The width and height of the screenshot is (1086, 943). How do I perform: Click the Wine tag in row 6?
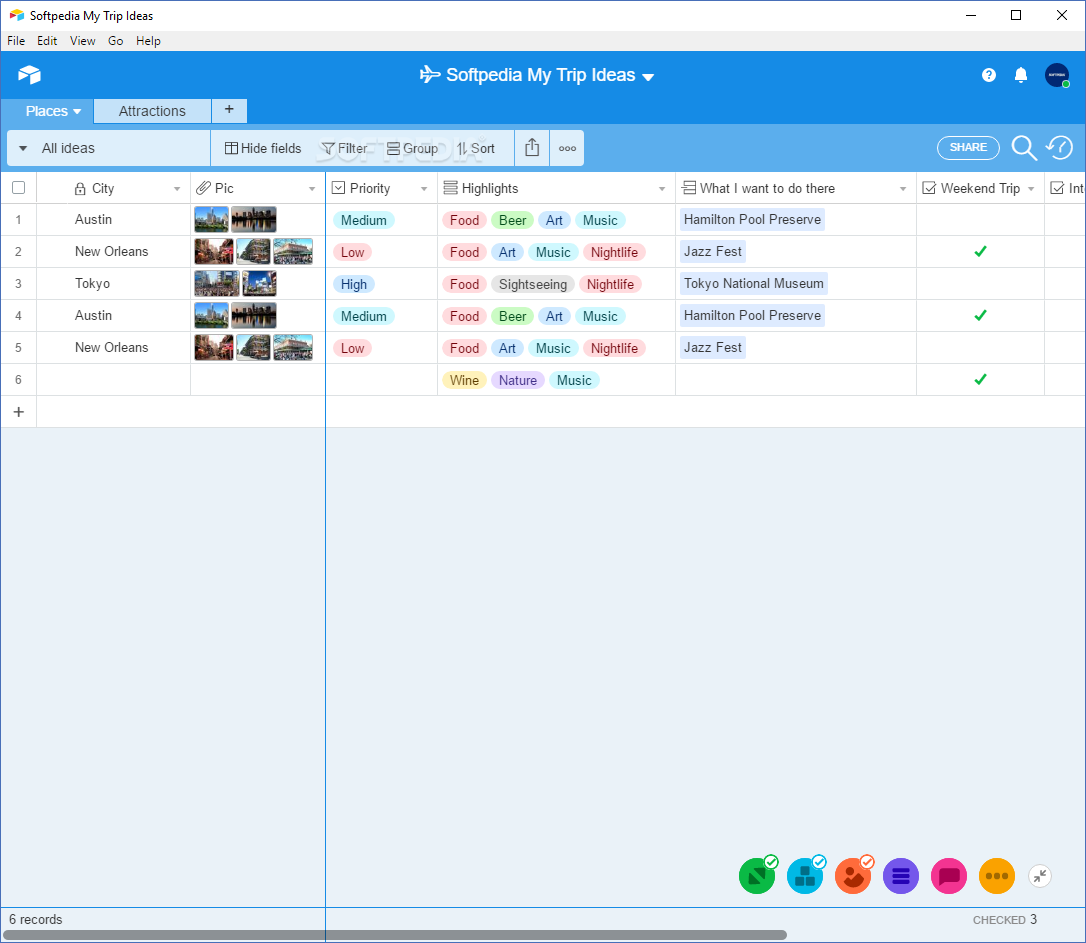point(464,380)
